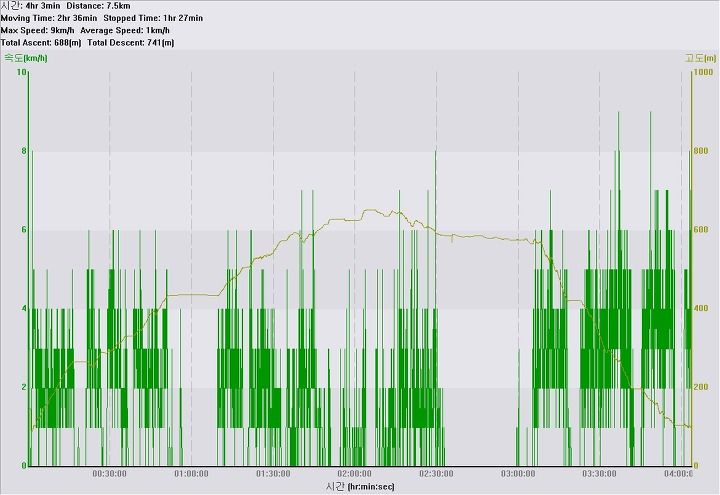Click the altitude axis title (m) on right
This screenshot has height=495, width=720.
pos(700,58)
